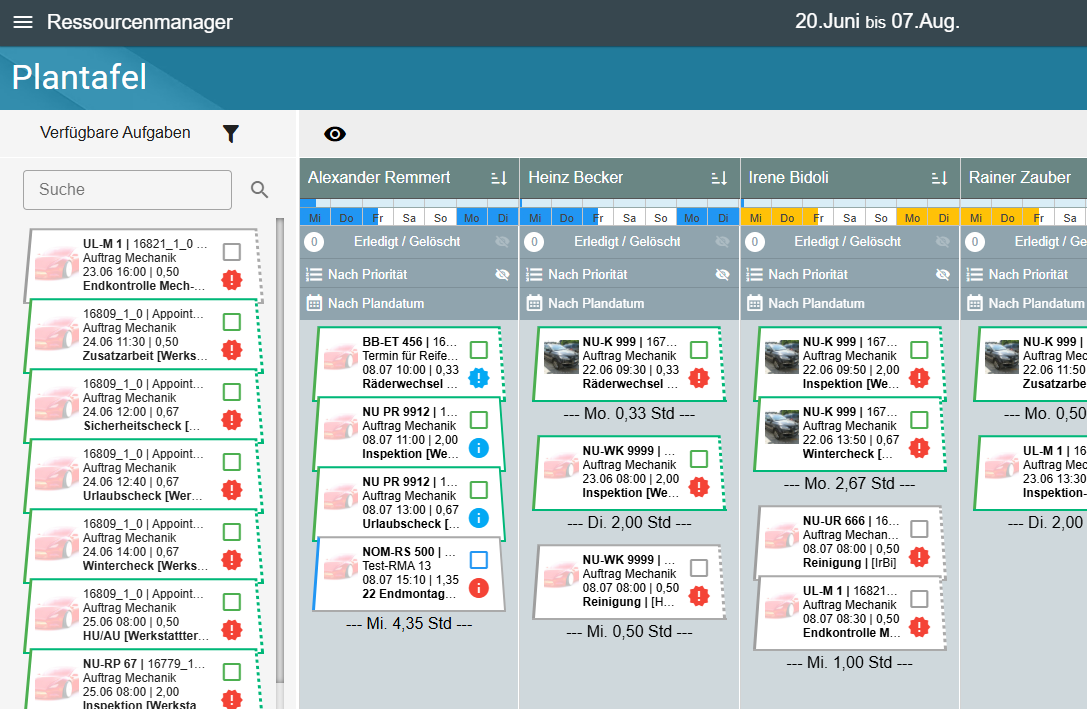The image size is (1087, 709).
Task: Focus the Suche search field
Action: pos(128,190)
